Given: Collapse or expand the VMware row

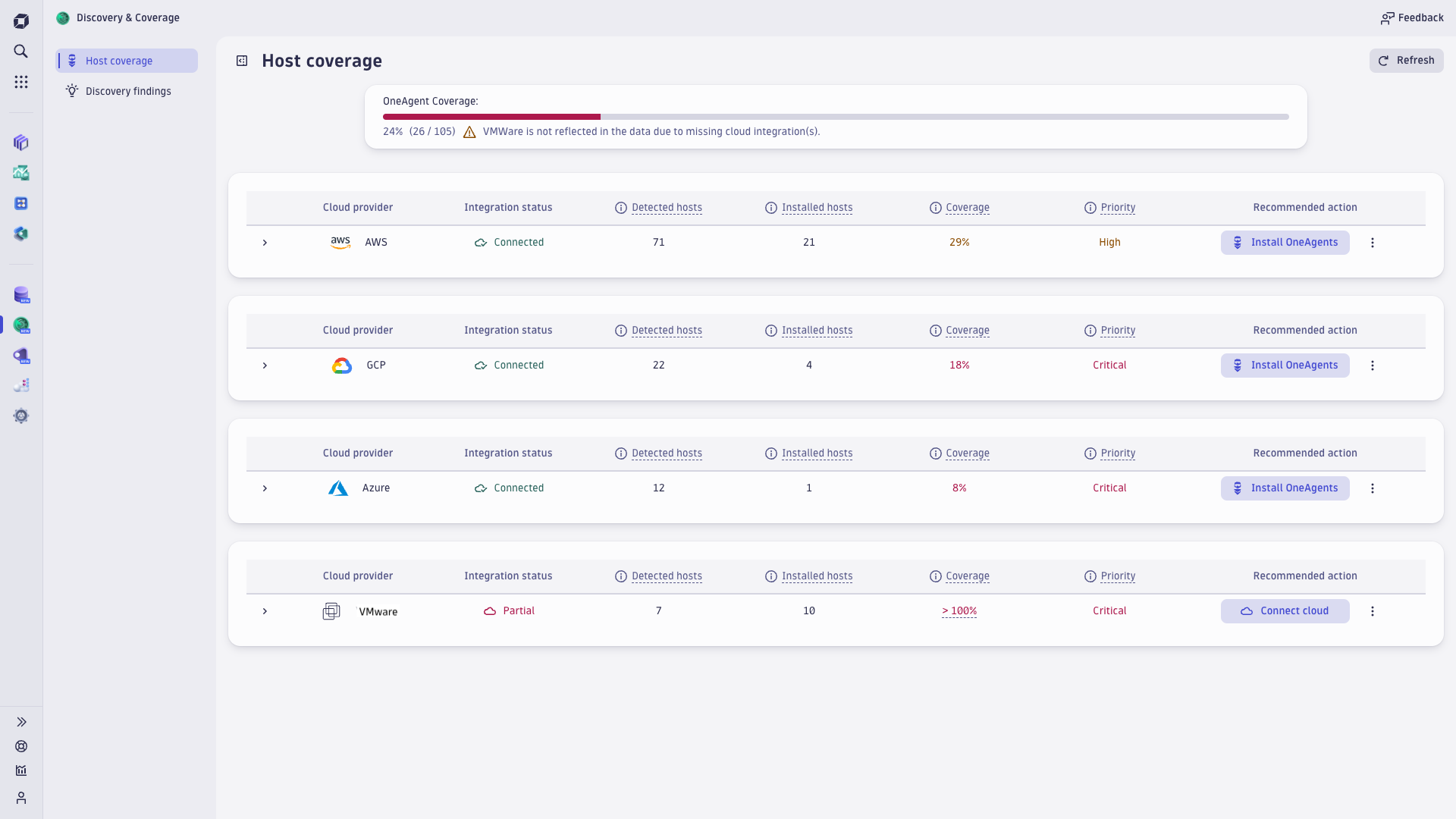Looking at the screenshot, I should [x=265, y=611].
